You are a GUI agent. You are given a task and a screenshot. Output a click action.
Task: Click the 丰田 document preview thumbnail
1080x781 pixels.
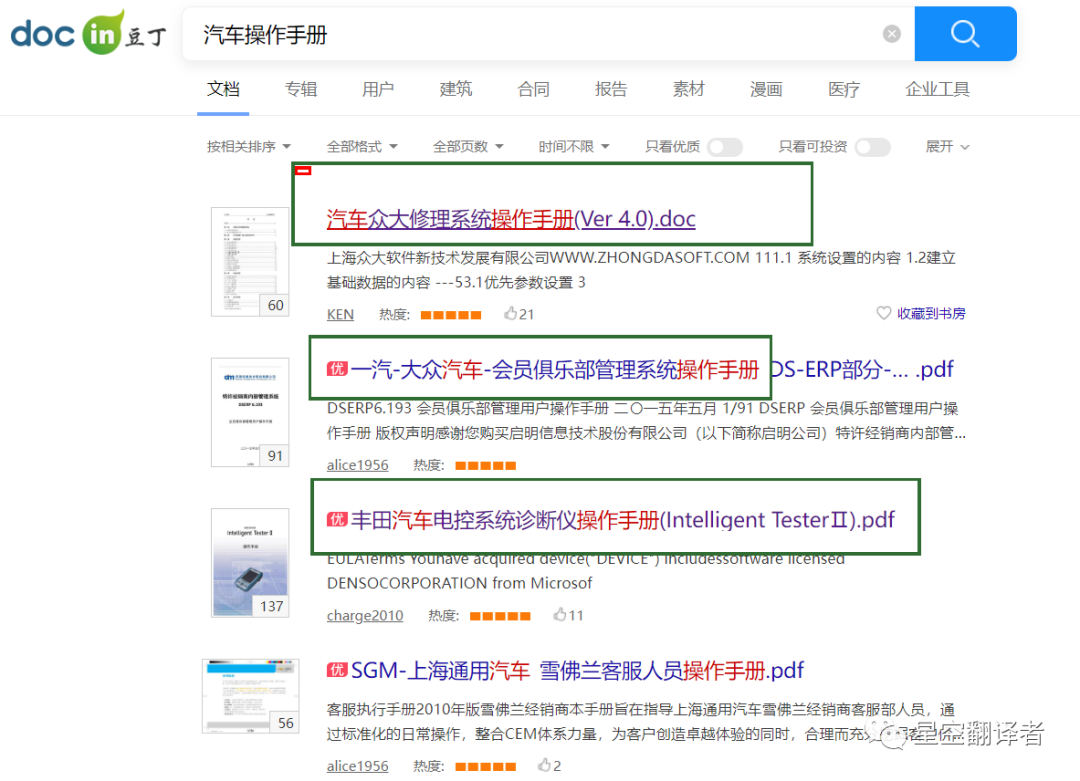(x=250, y=562)
